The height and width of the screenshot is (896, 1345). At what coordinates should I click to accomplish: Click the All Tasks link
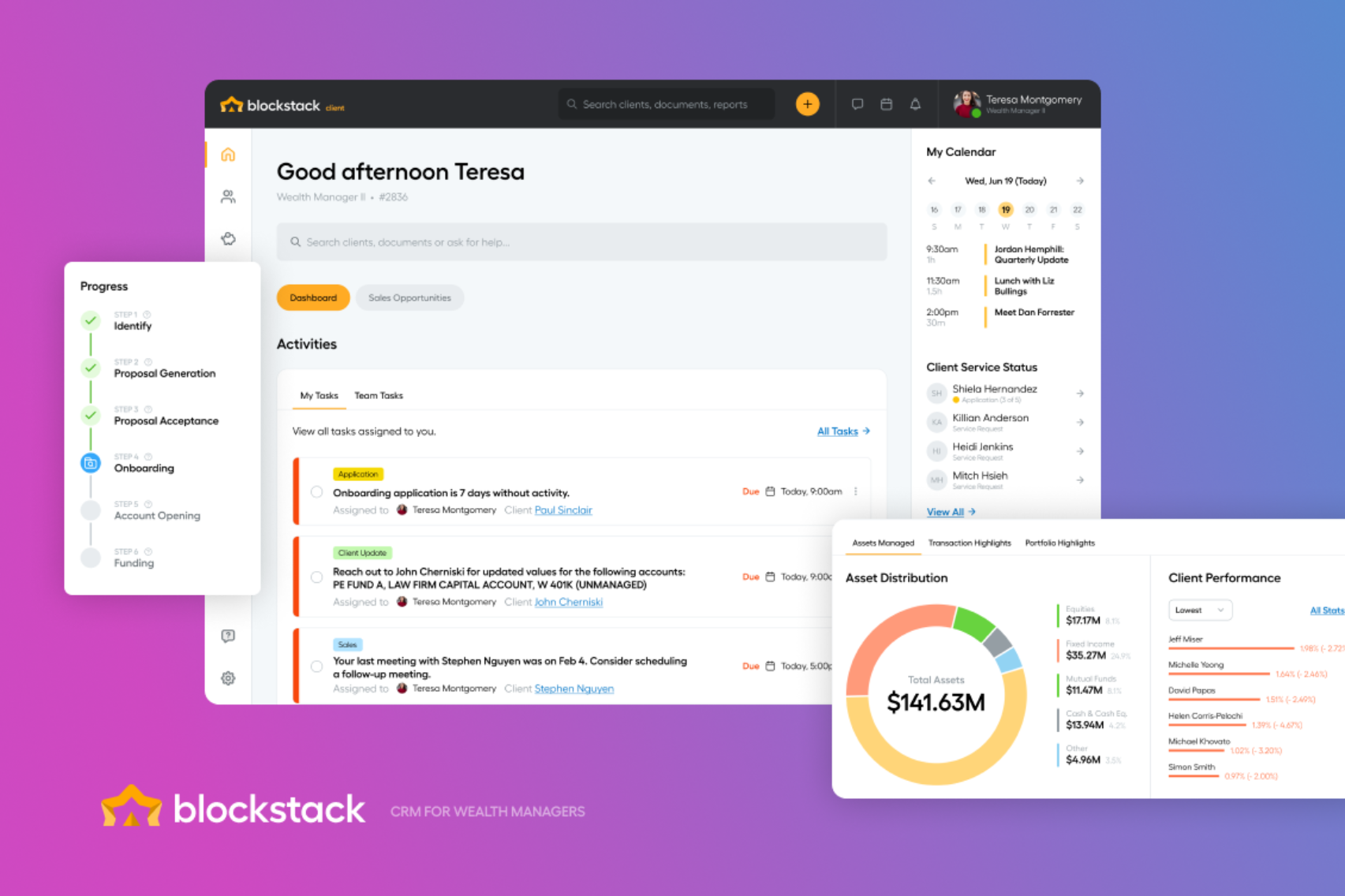tap(843, 431)
